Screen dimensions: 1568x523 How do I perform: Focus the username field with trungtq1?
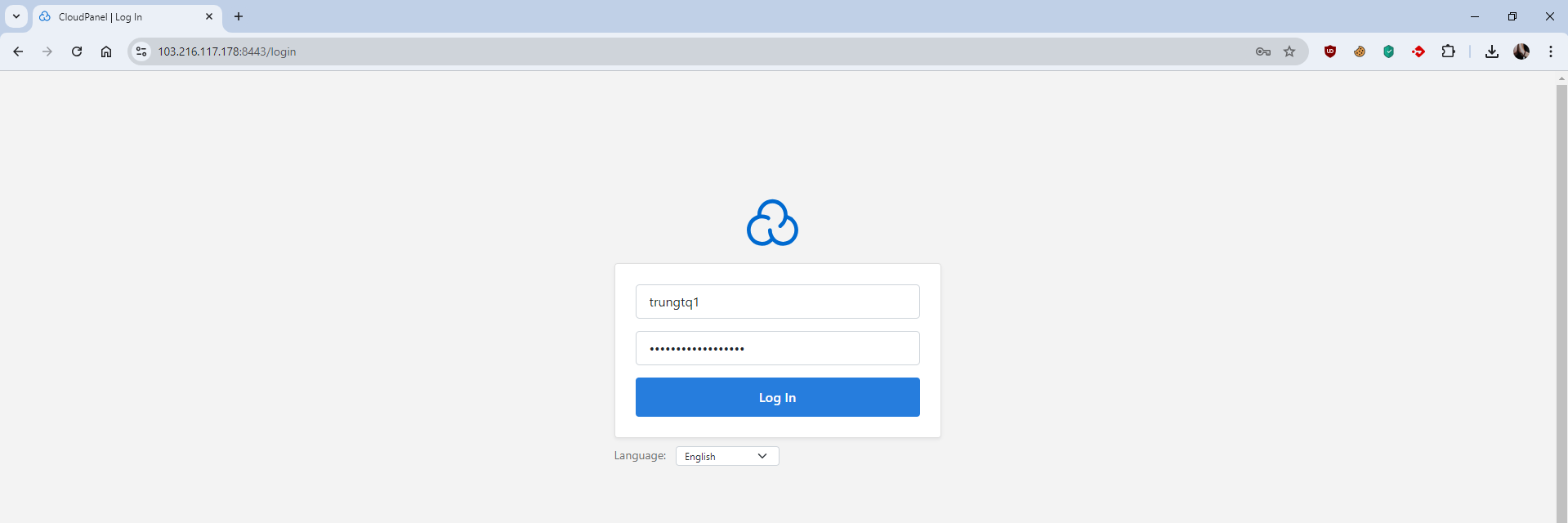pos(778,302)
